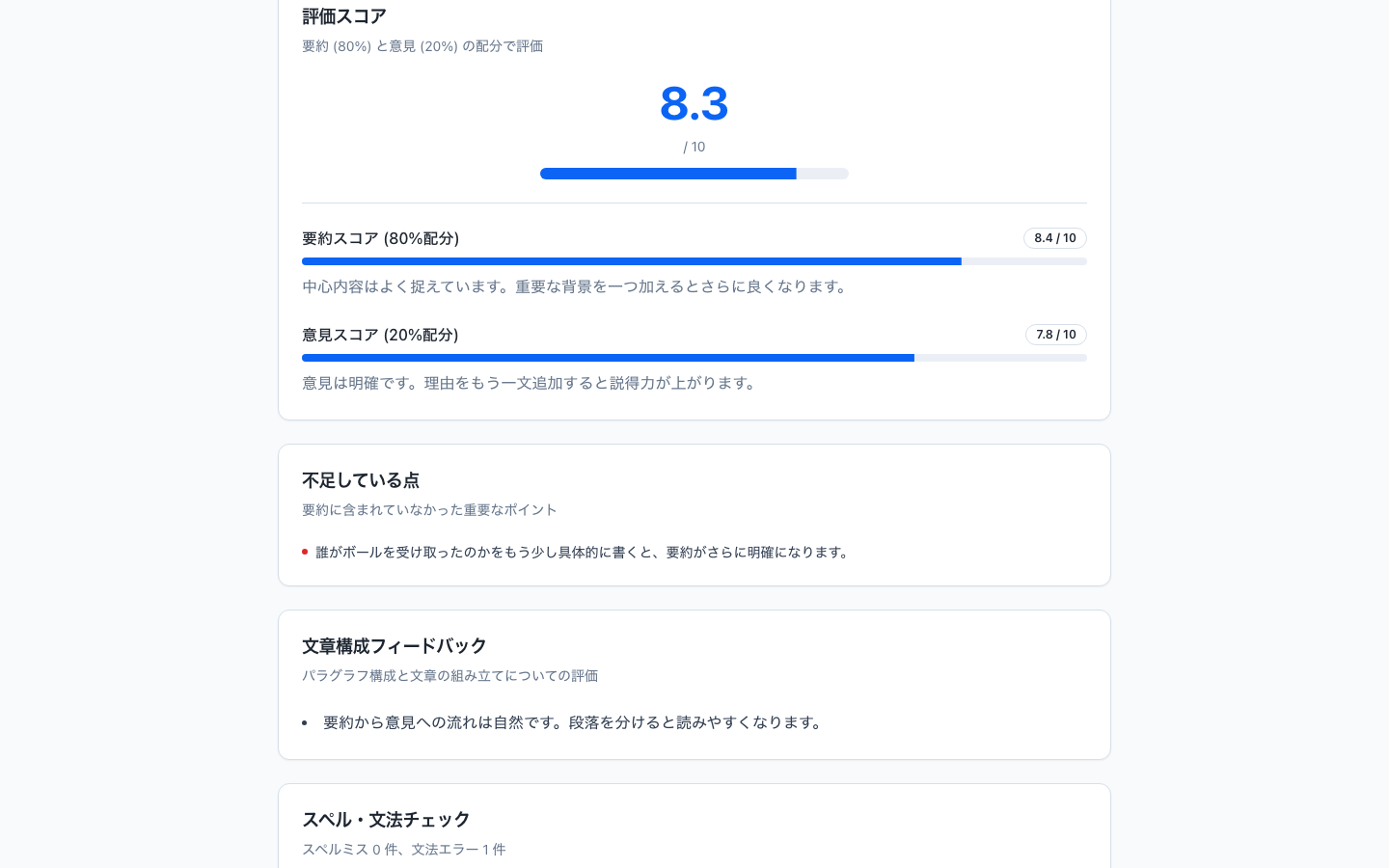Click the 評価スコア heading
Image resolution: width=1389 pixels, height=868 pixels.
click(x=344, y=16)
